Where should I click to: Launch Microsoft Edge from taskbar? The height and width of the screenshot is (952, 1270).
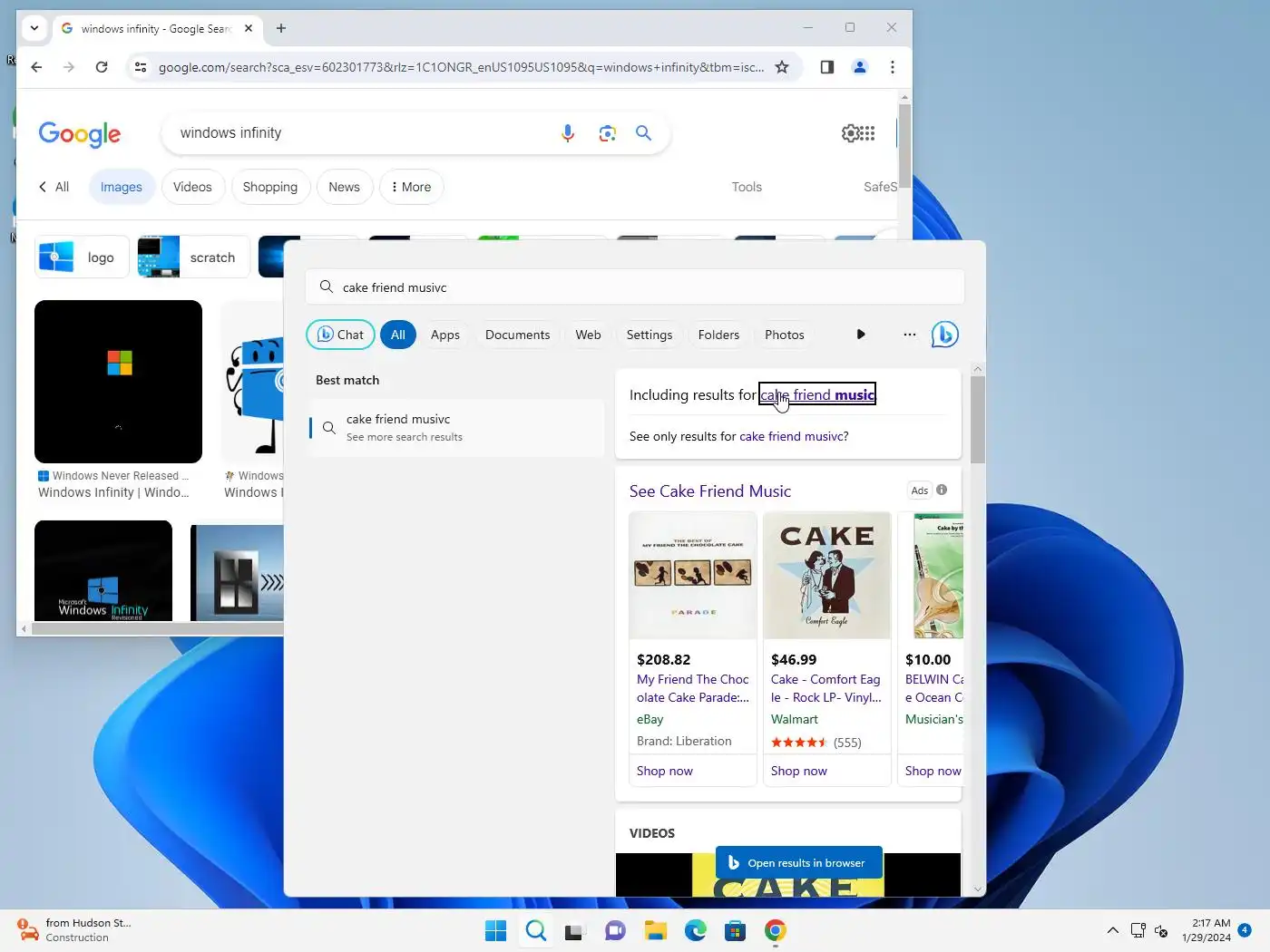point(696,930)
